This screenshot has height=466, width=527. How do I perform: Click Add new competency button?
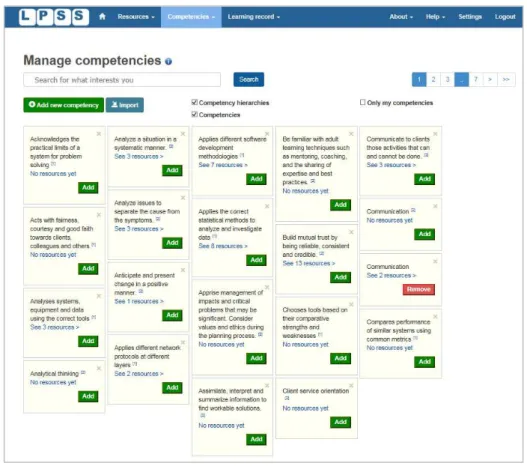click(64, 105)
